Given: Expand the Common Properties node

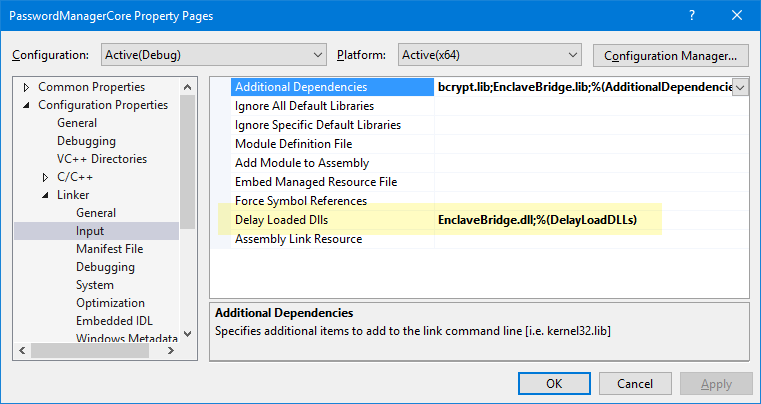Looking at the screenshot, I should [26, 87].
